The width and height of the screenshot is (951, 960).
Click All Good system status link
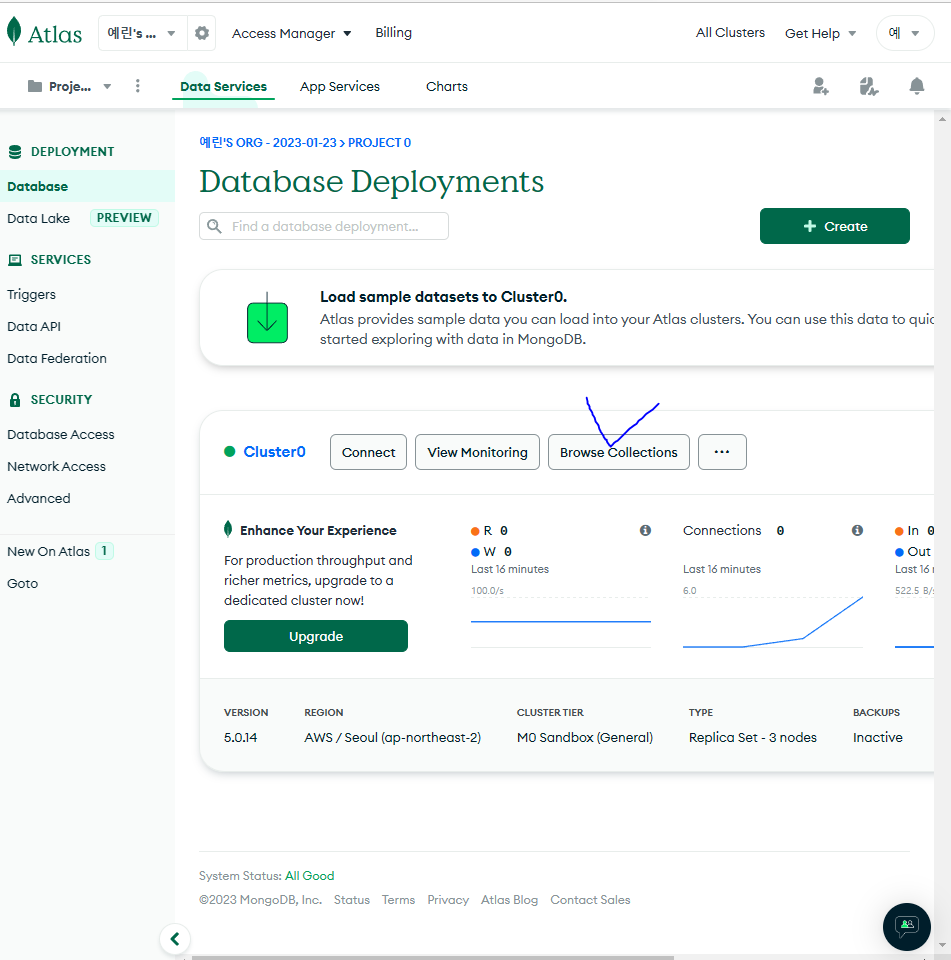point(309,876)
